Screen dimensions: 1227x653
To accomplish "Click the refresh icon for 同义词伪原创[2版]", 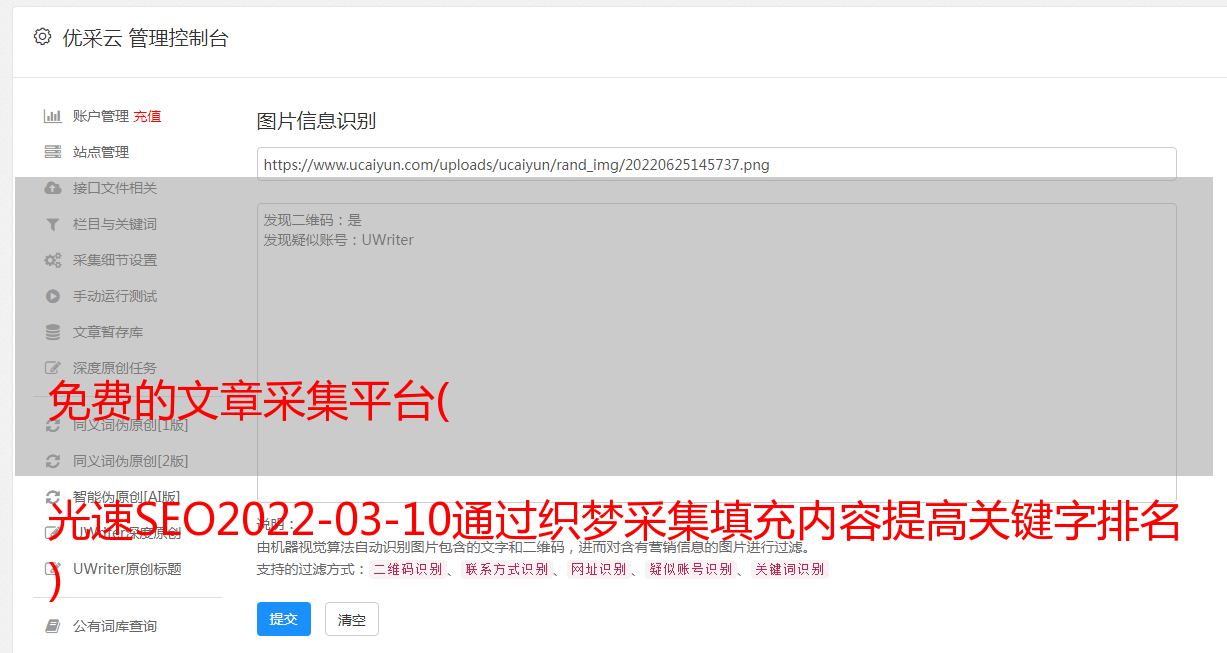I will (53, 461).
